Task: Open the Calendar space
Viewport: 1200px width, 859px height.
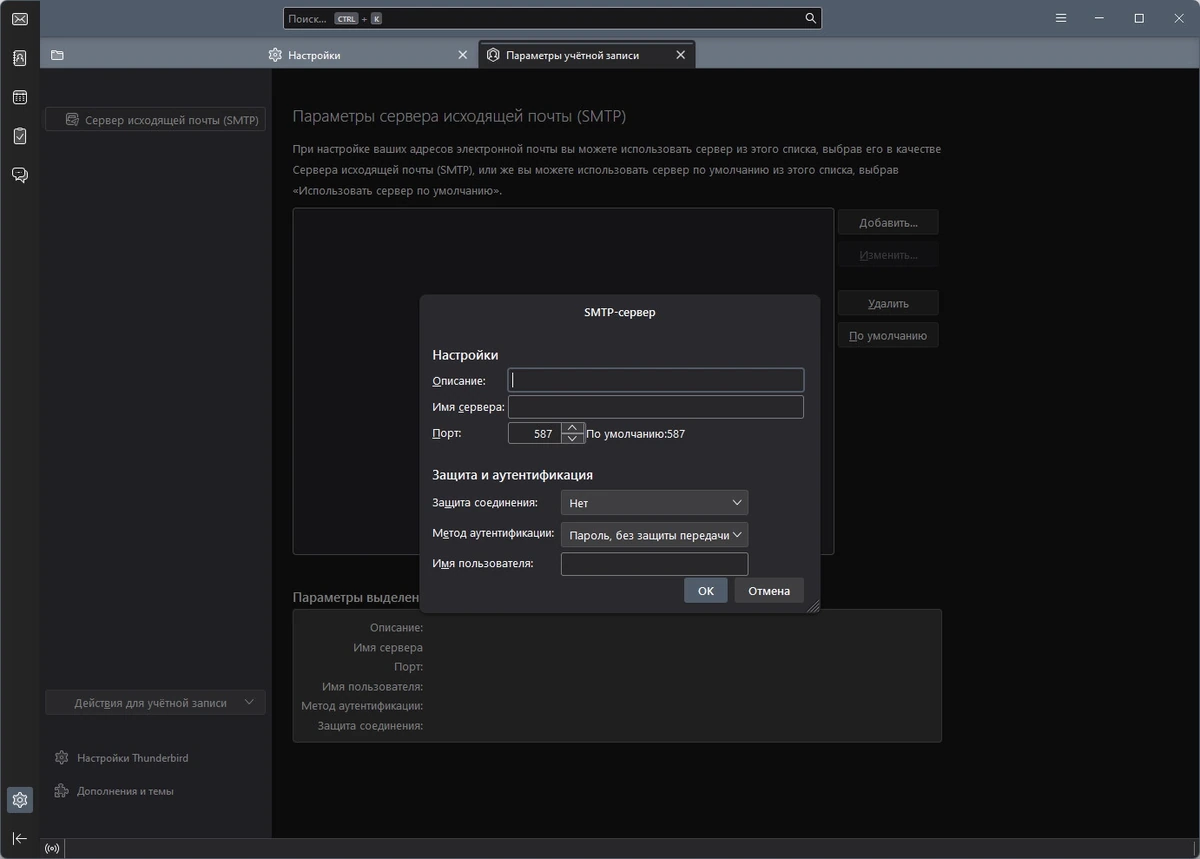Action: (x=19, y=97)
